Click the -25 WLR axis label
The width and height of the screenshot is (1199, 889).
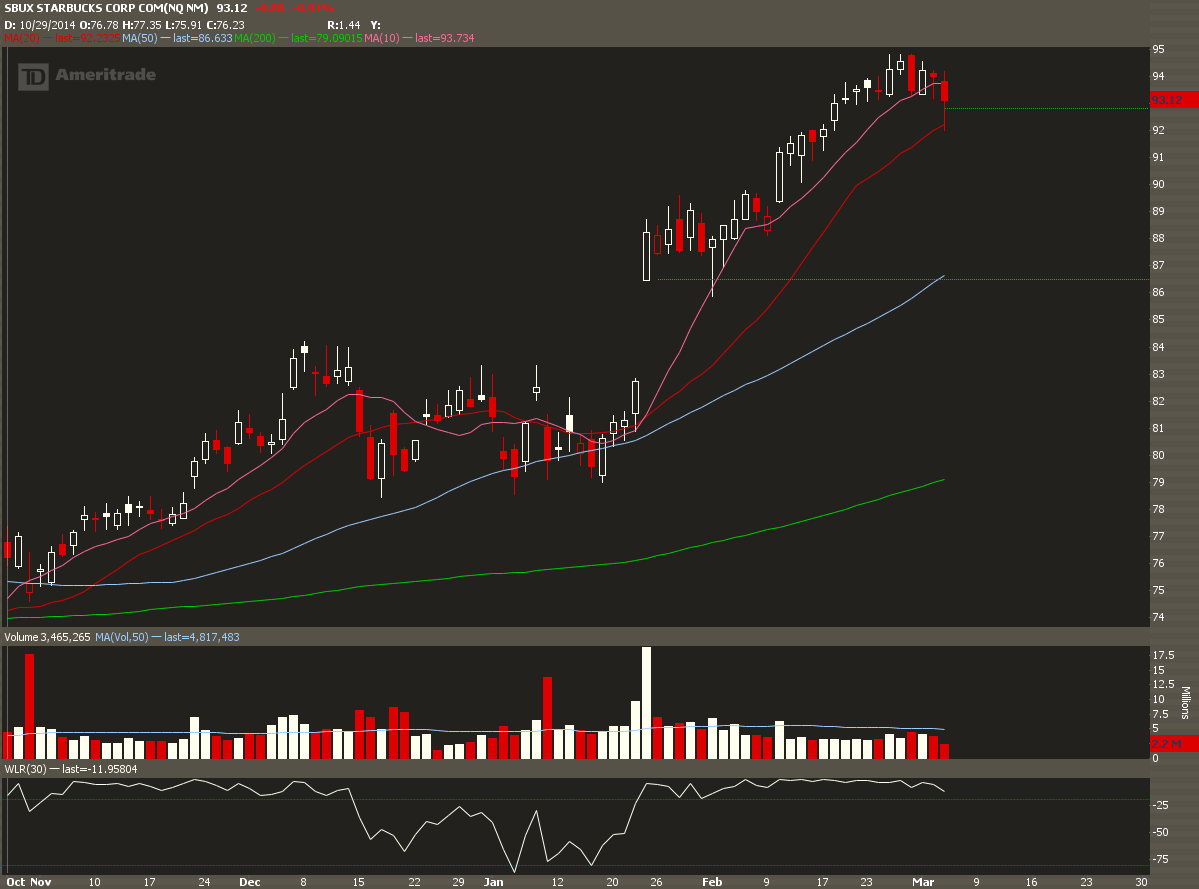pyautogui.click(x=1160, y=805)
